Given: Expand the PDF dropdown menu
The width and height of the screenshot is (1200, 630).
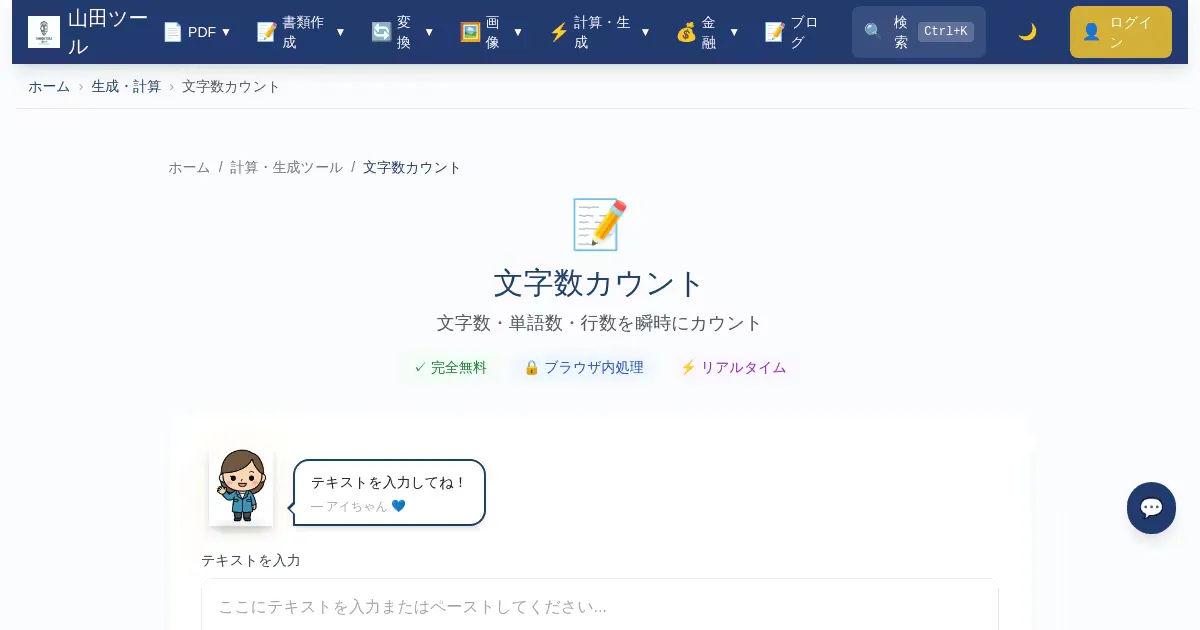Looking at the screenshot, I should pos(226,32).
